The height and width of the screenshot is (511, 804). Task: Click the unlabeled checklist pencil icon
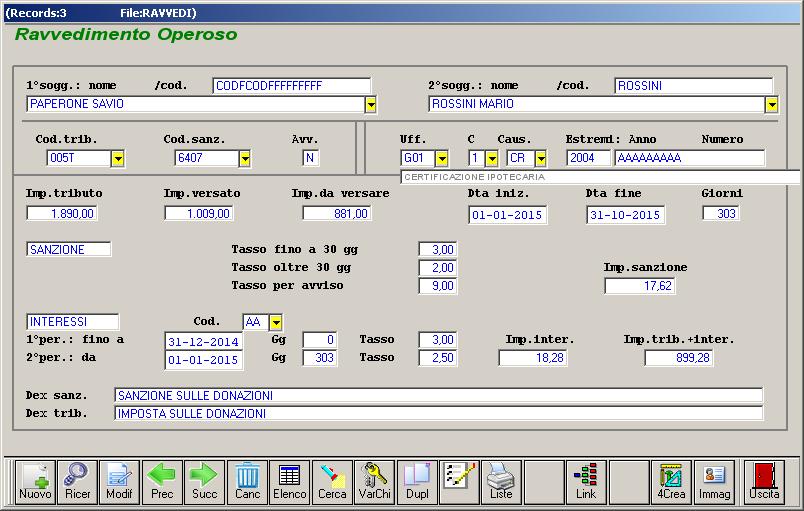[x=459, y=481]
